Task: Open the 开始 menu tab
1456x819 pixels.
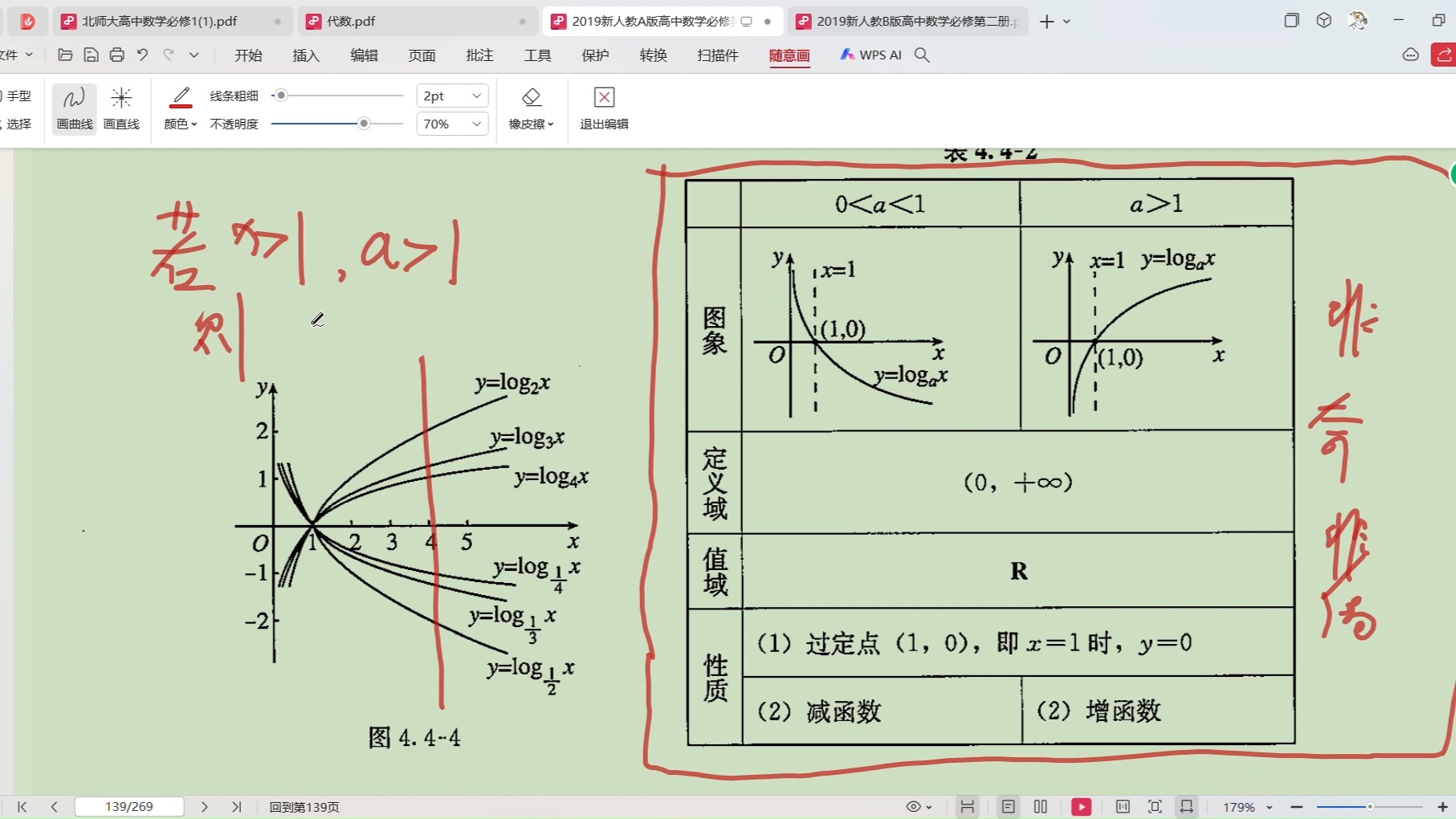Action: coord(248,55)
